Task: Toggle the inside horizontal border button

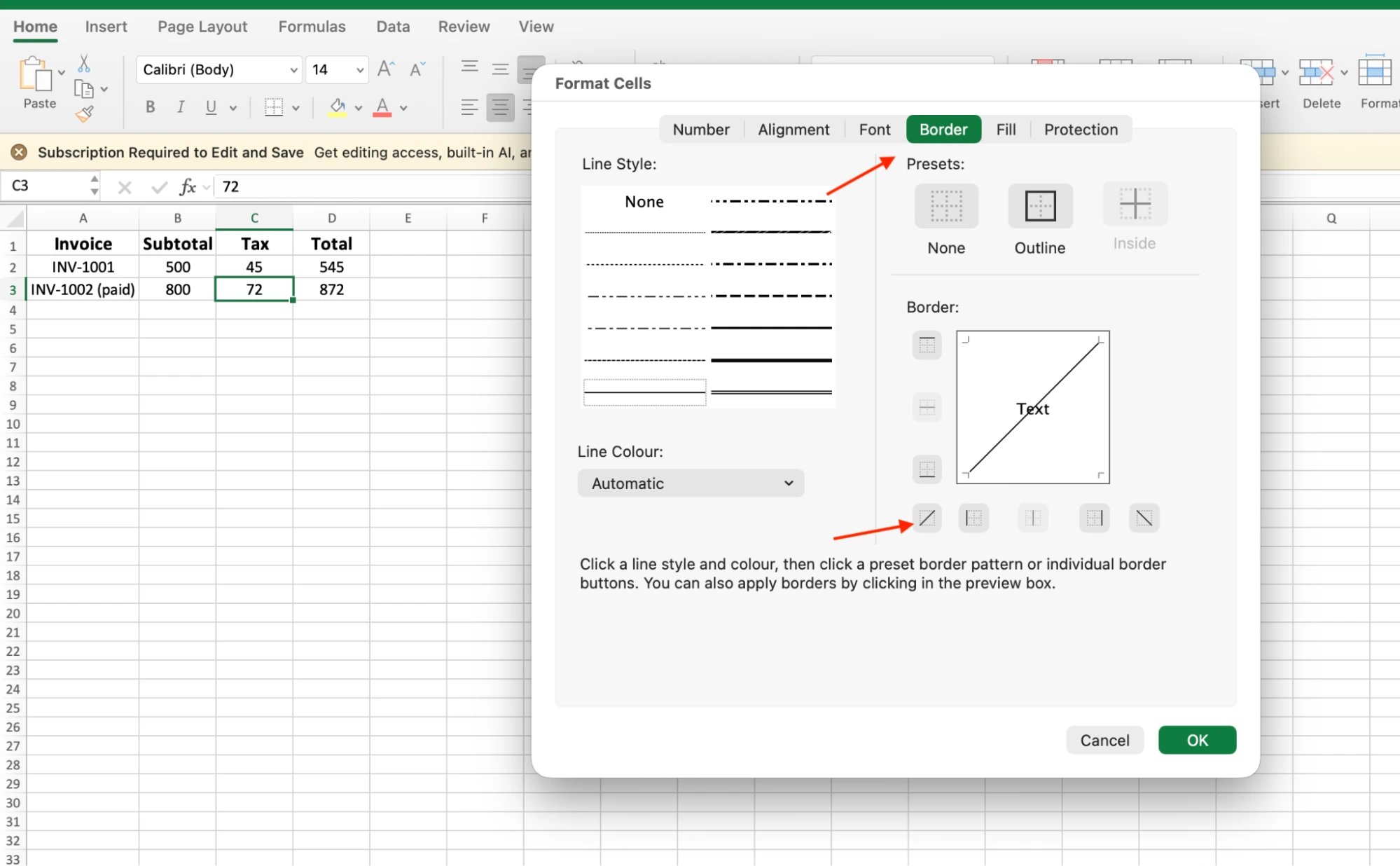Action: pyautogui.click(x=927, y=407)
